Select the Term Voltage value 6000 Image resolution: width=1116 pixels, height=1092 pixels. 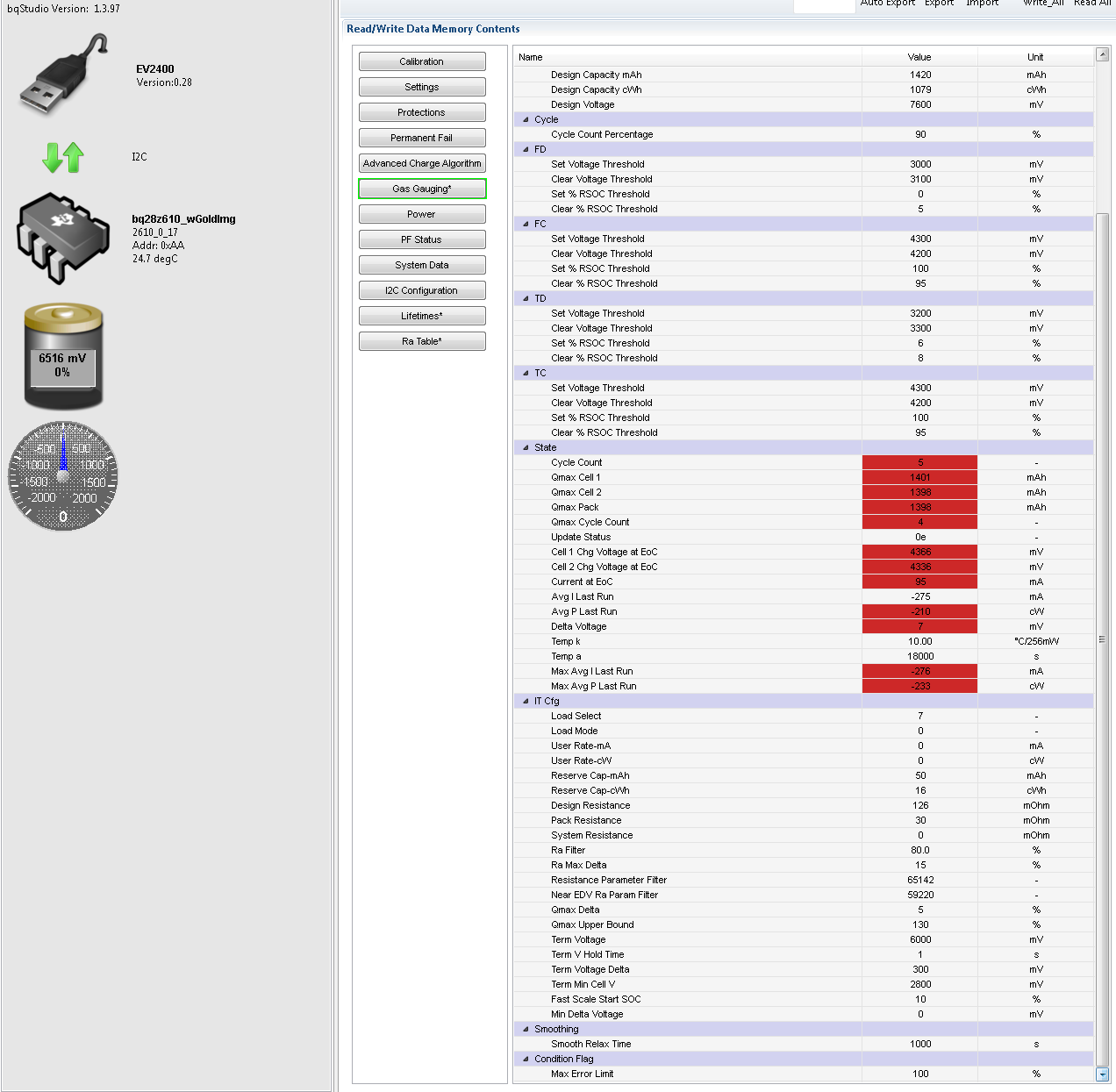(x=919, y=939)
